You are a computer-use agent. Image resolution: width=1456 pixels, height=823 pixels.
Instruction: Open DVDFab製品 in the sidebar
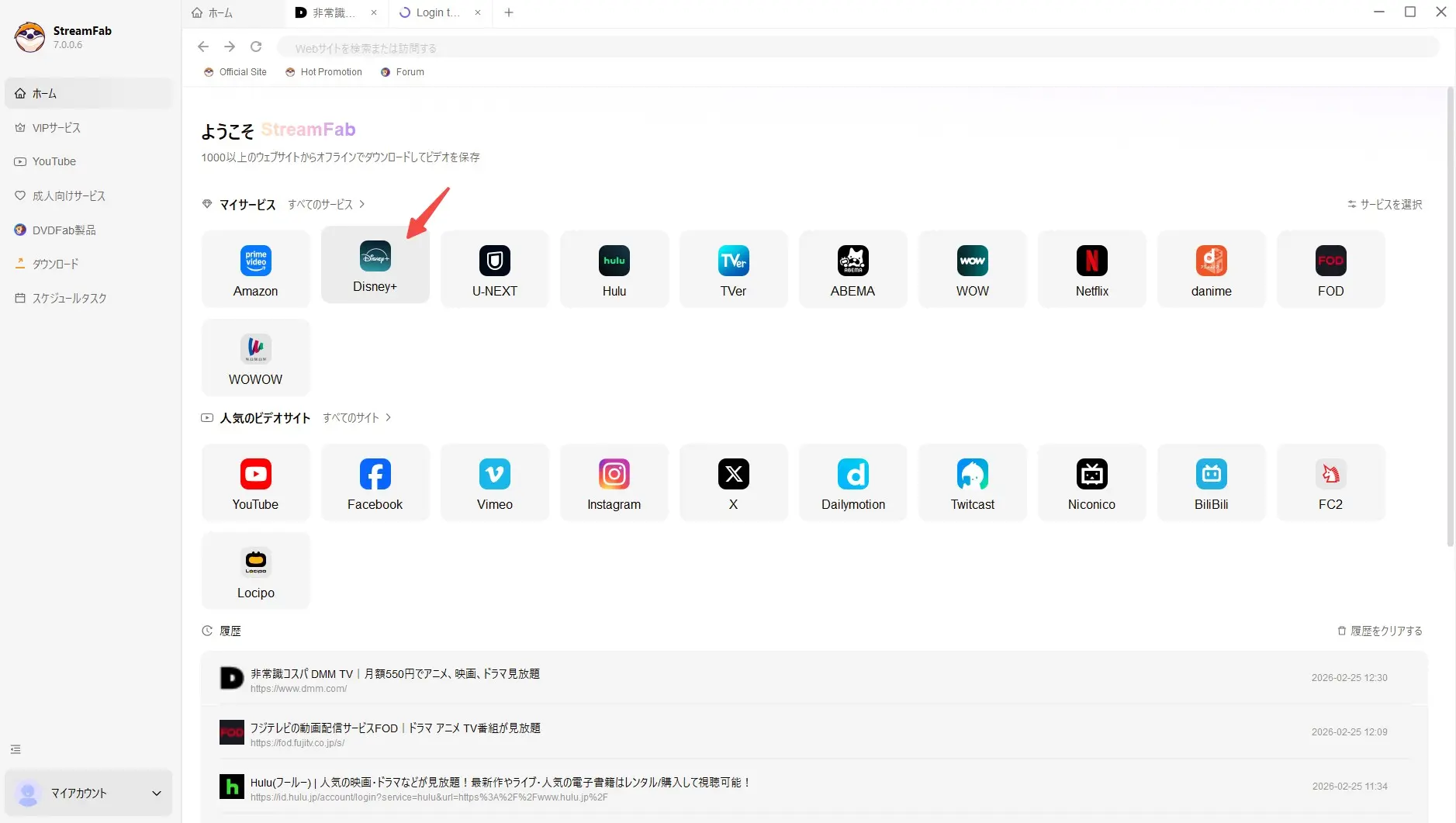[88, 230]
